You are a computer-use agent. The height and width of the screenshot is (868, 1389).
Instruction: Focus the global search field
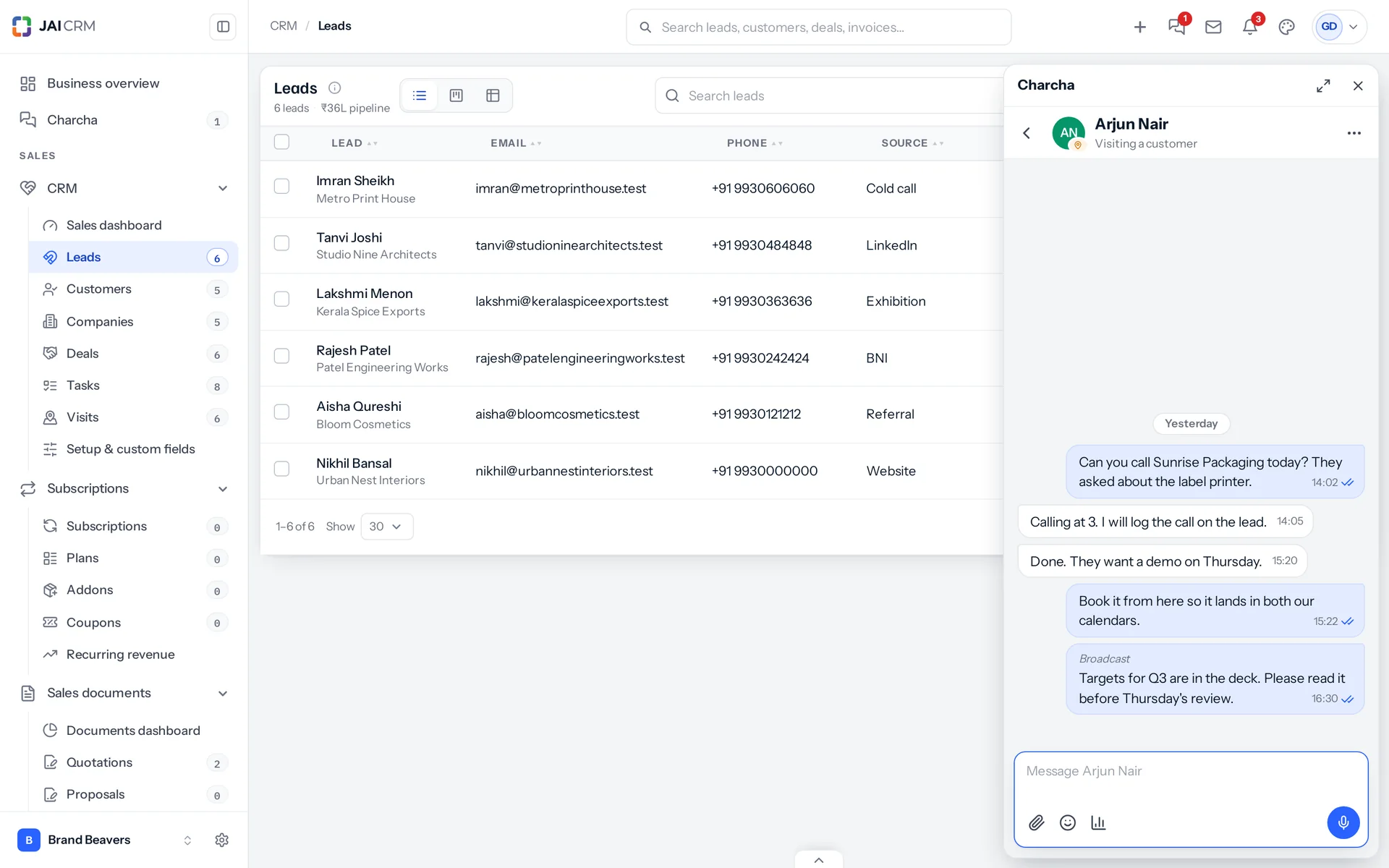pos(818,27)
